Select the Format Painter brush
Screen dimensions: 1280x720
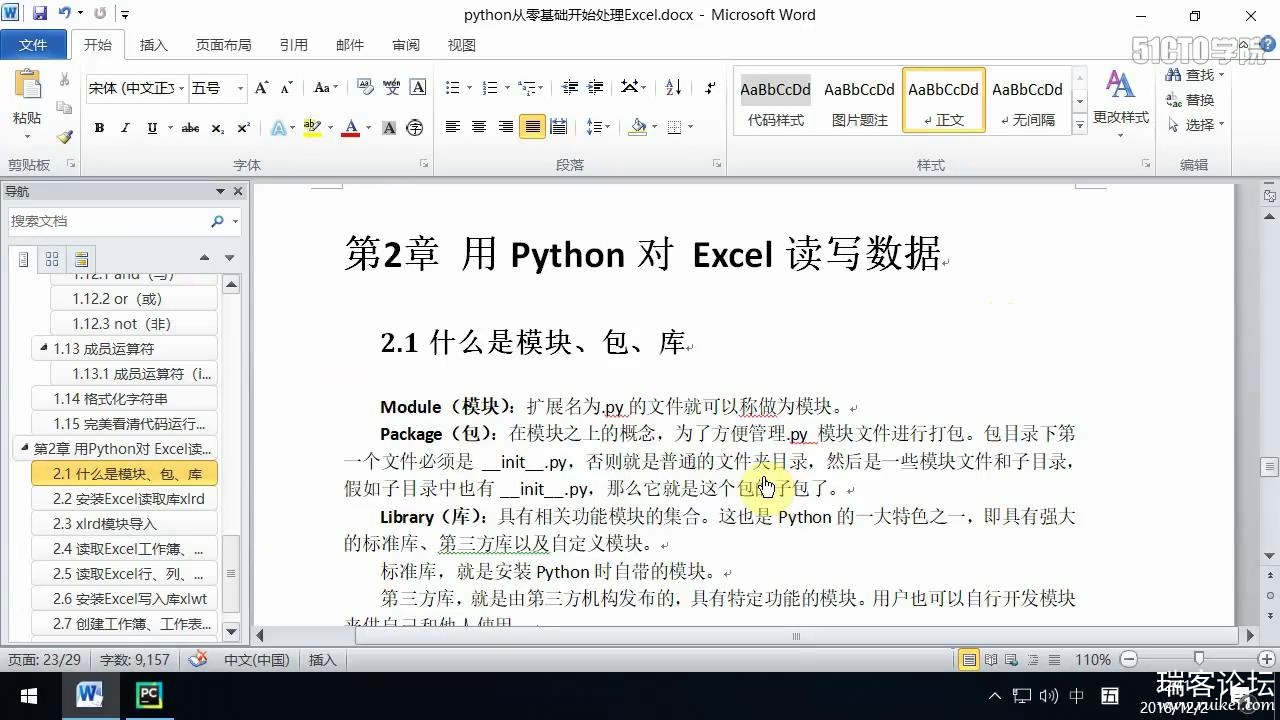click(x=65, y=136)
